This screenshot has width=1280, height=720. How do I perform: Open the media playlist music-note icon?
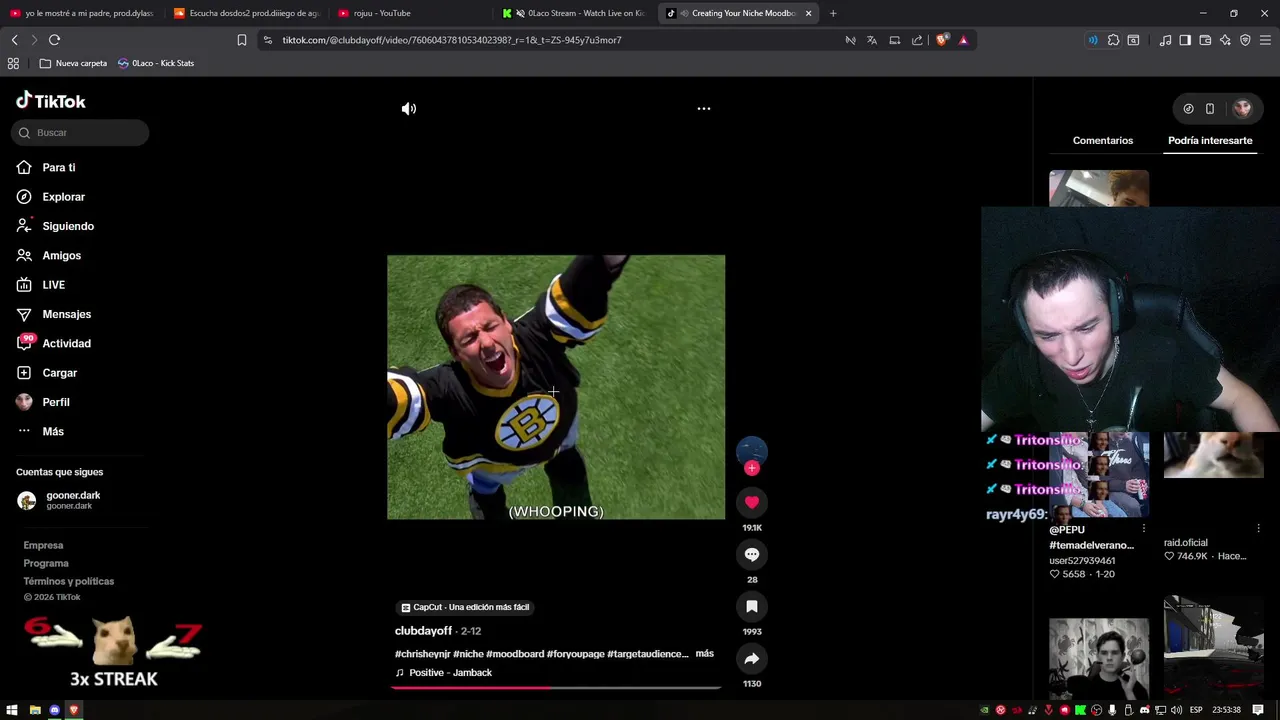click(1165, 40)
